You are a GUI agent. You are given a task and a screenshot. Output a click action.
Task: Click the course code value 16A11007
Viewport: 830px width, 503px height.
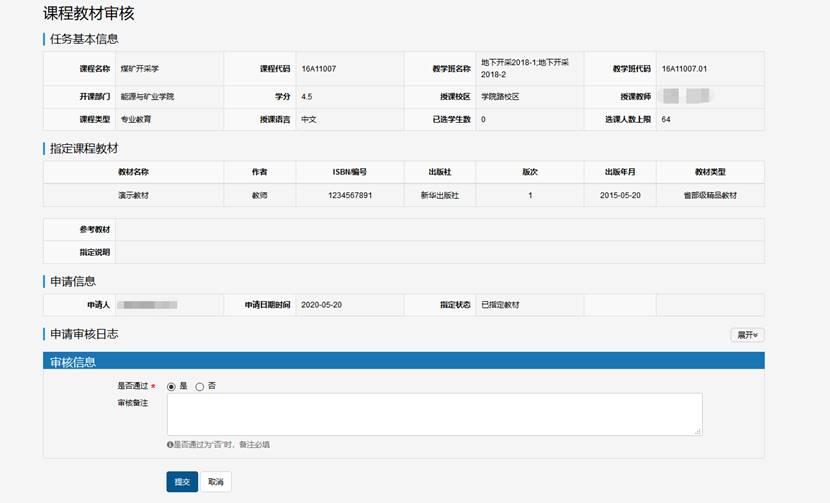pyautogui.click(x=319, y=69)
